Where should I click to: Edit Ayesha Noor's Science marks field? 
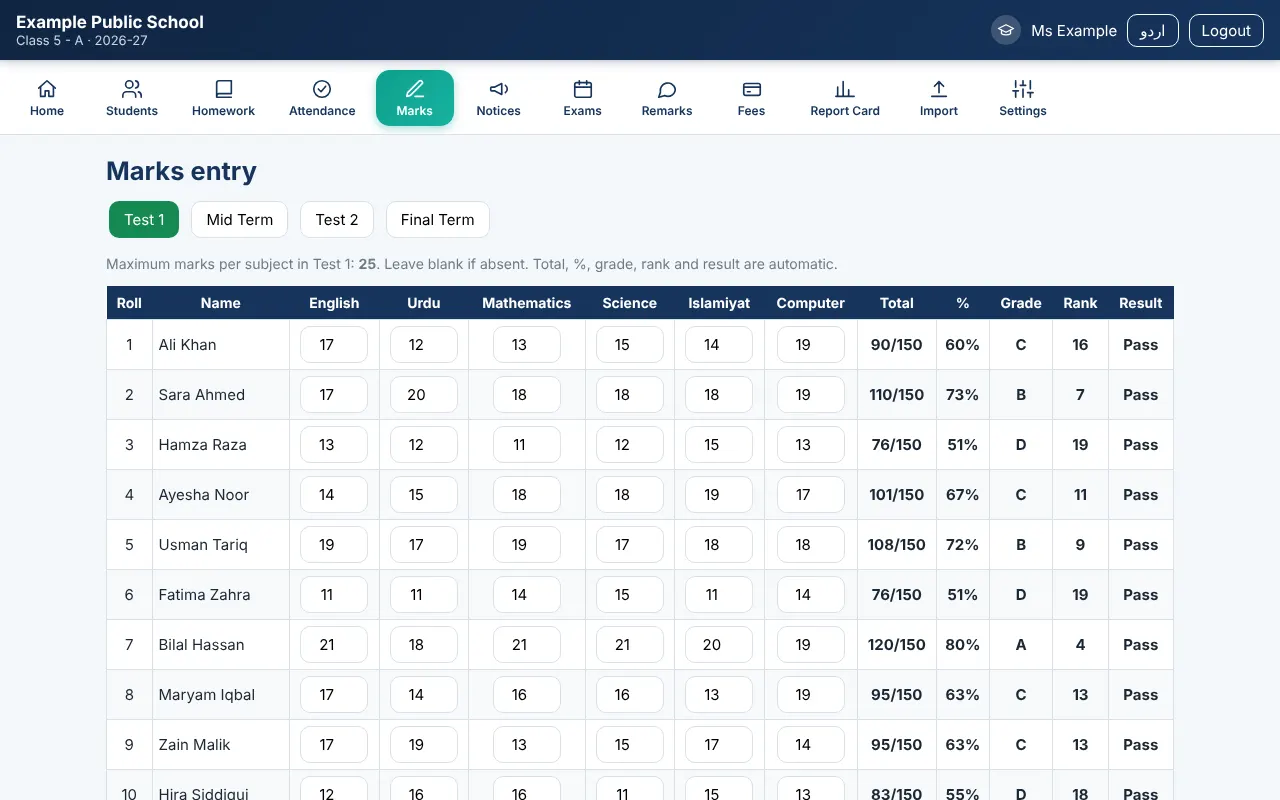pyautogui.click(x=630, y=494)
